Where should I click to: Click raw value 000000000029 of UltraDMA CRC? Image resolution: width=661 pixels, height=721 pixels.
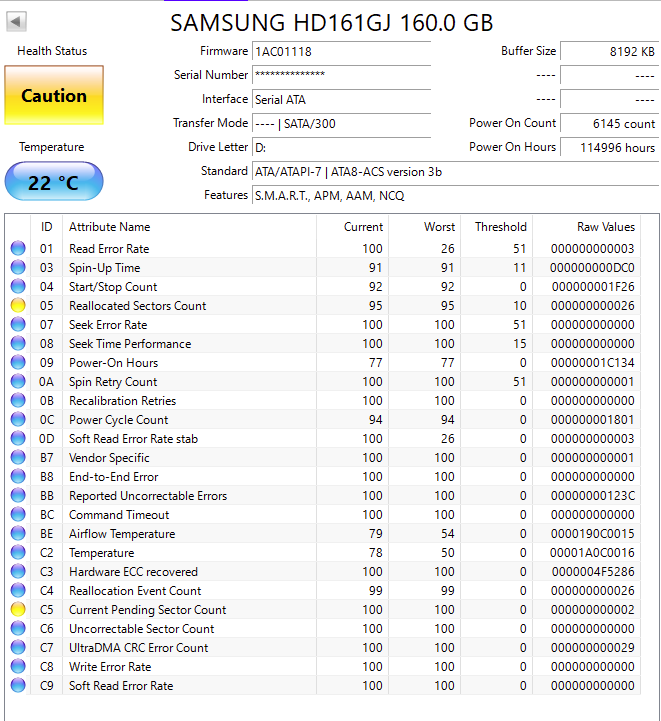coord(593,647)
